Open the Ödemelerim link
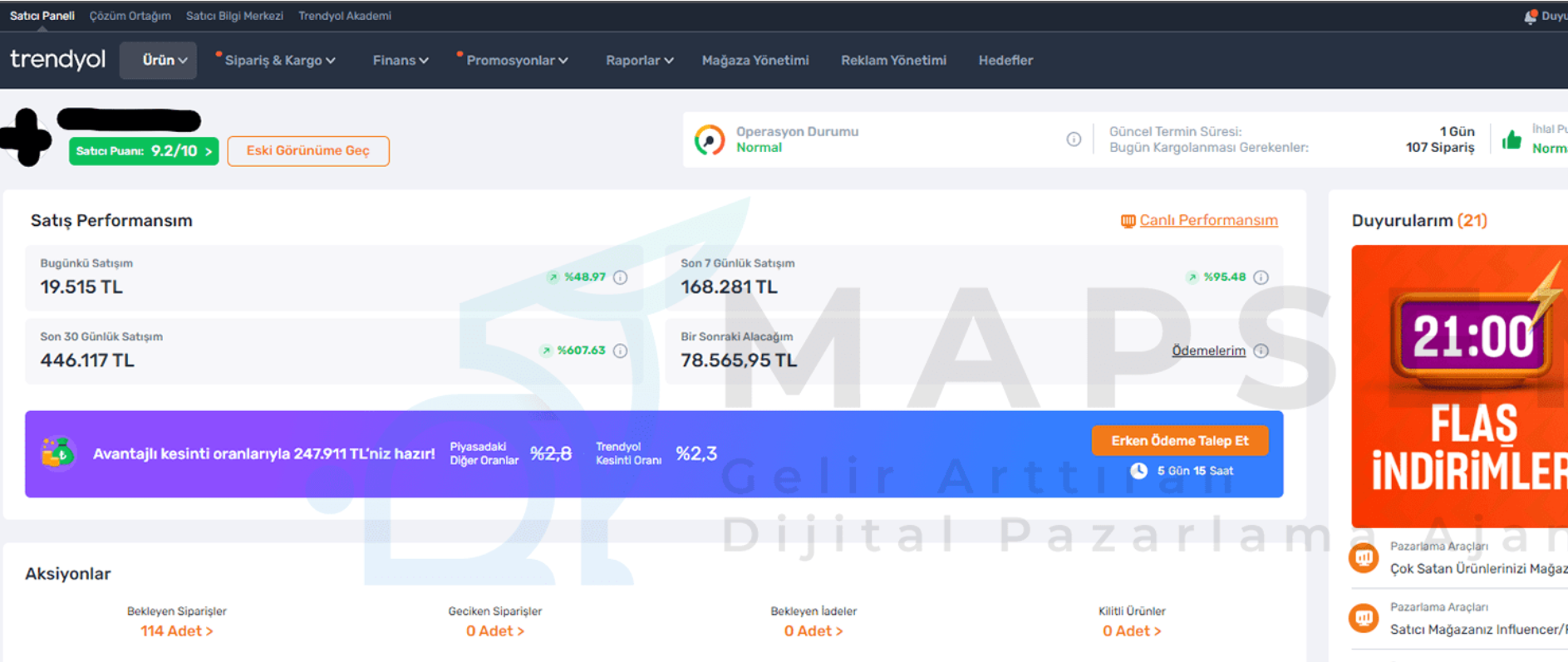1568x662 pixels. coord(1208,351)
